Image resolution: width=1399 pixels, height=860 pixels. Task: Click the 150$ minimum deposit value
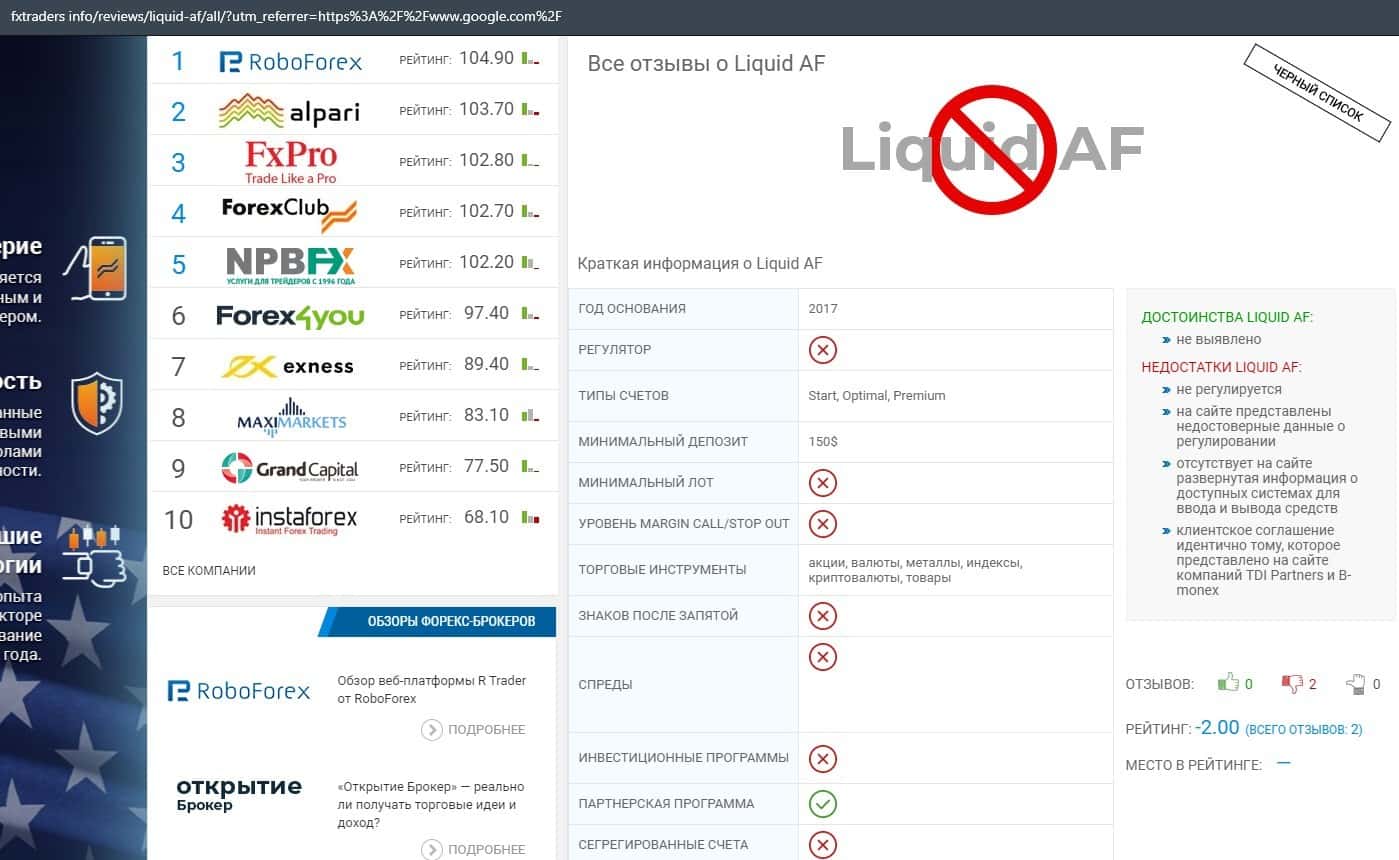tap(823, 442)
